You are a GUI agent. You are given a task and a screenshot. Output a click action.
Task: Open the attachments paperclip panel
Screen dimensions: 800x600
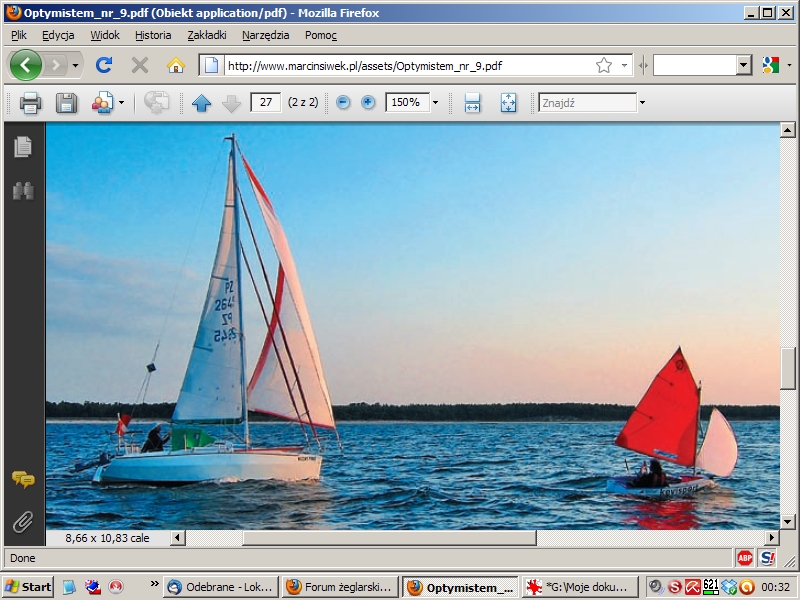tap(22, 521)
